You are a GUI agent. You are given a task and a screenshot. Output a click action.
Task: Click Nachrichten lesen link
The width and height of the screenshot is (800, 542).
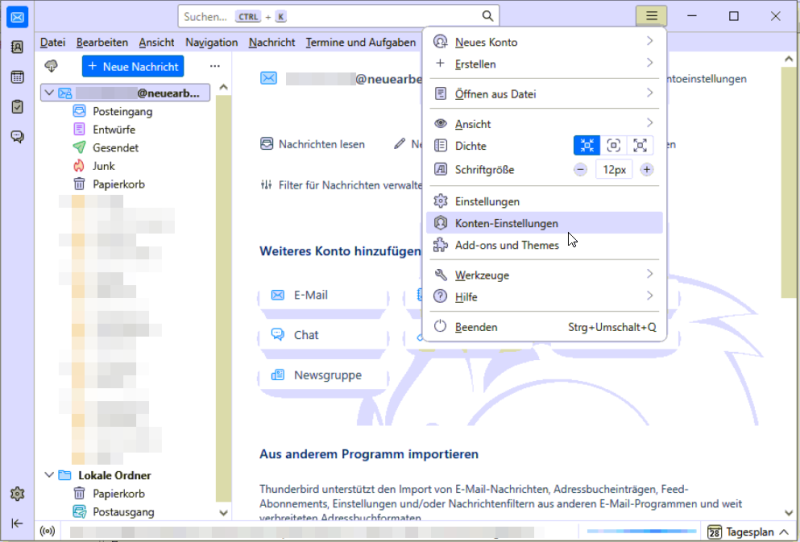coord(312,144)
